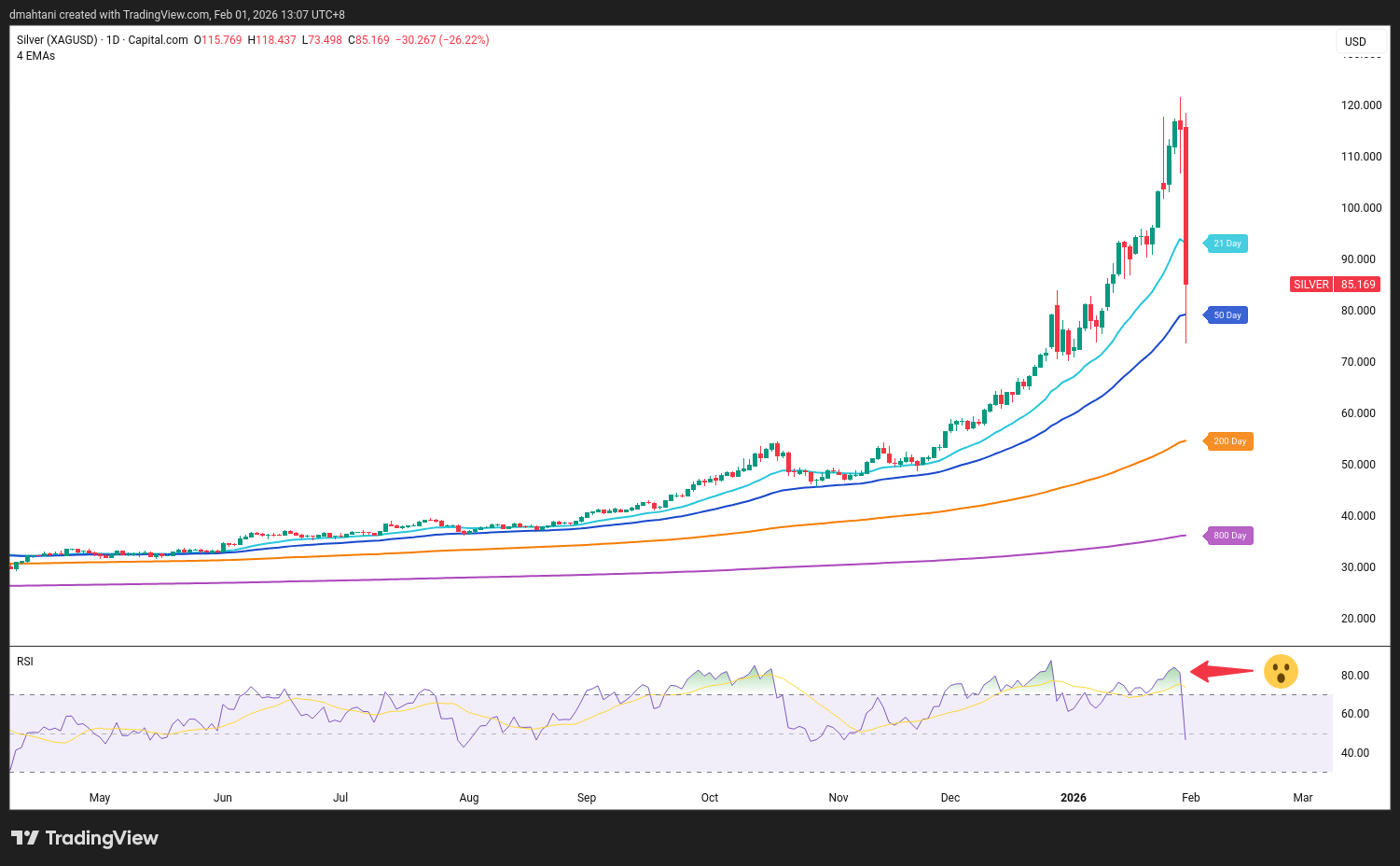Select the 200 Day EMA label tag
Viewport: 1400px width, 866px height.
pyautogui.click(x=1229, y=441)
